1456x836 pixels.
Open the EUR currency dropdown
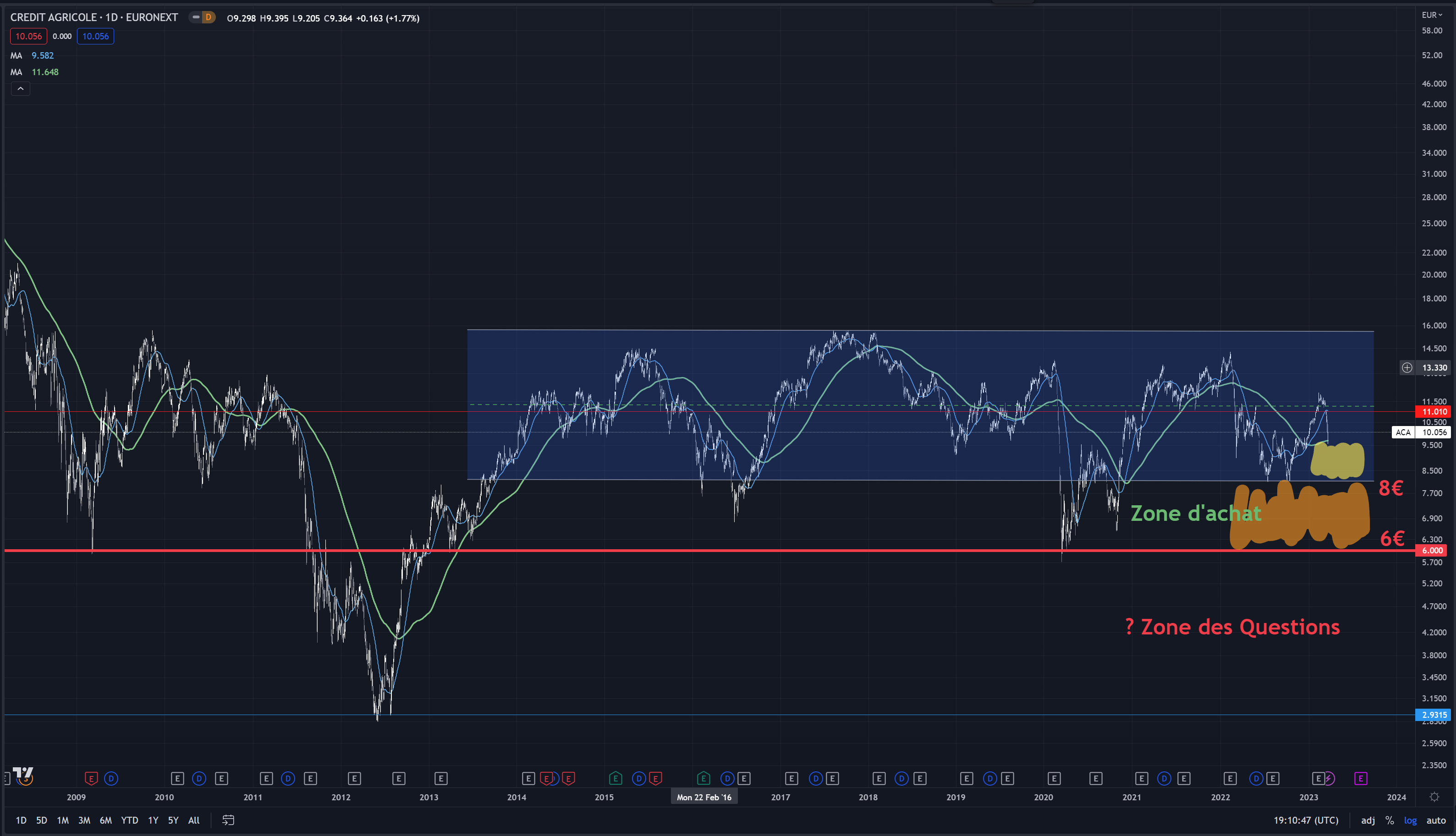click(1432, 15)
